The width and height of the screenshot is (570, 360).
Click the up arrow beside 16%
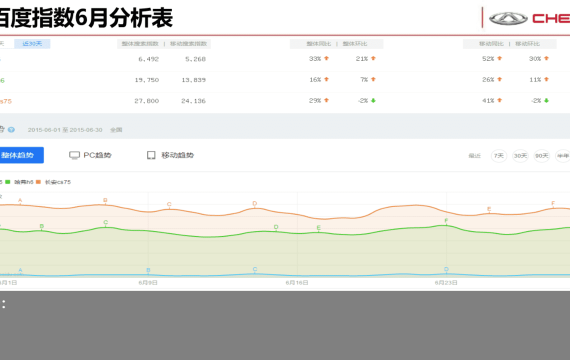(x=326, y=79)
